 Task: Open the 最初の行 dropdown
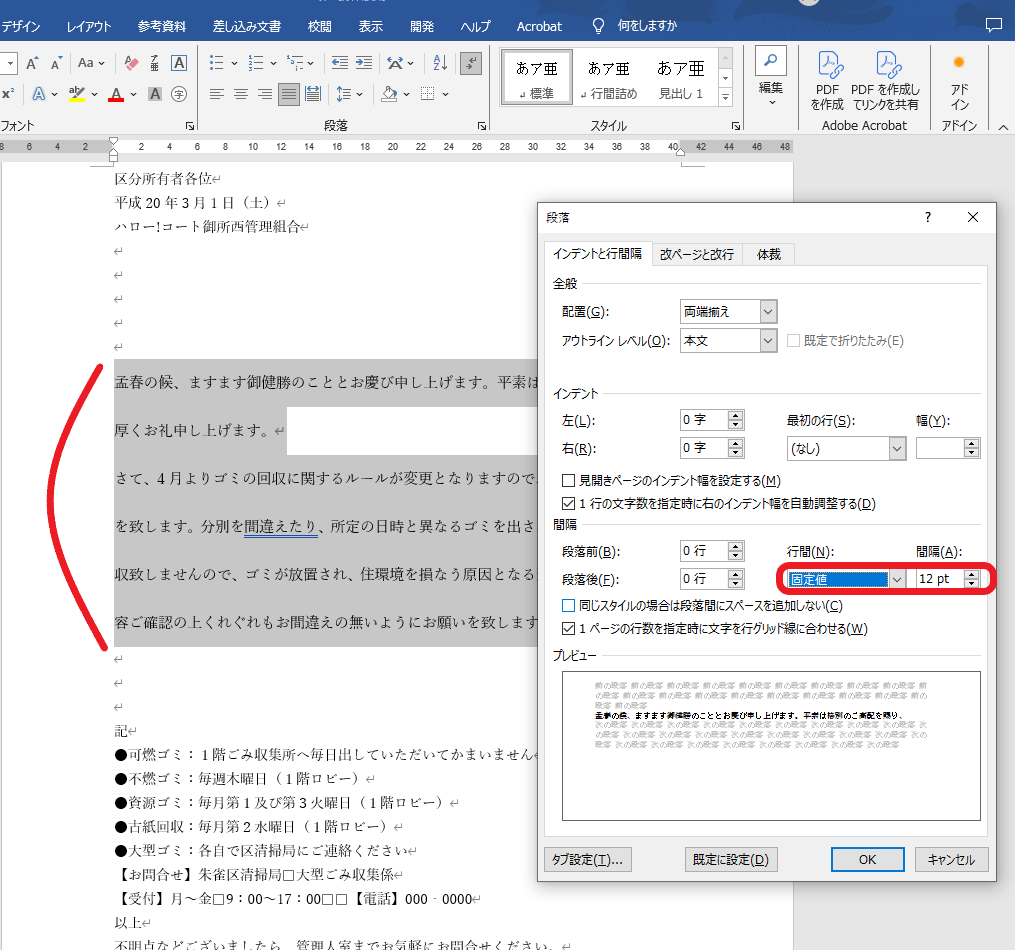pyautogui.click(x=897, y=448)
